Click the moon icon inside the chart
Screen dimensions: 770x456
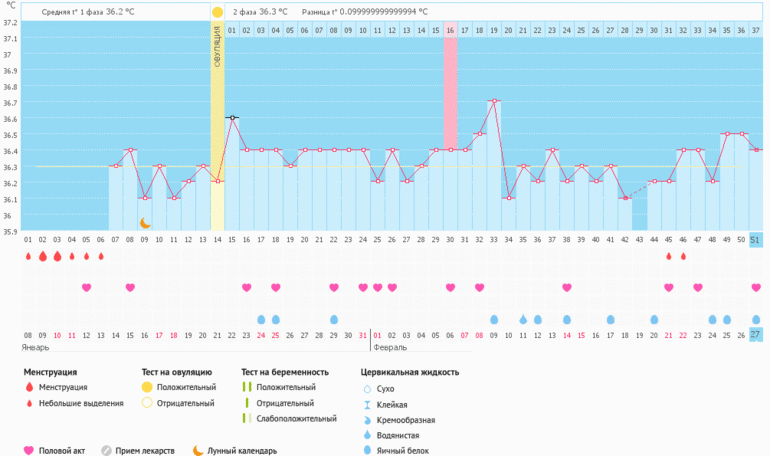coord(144,223)
